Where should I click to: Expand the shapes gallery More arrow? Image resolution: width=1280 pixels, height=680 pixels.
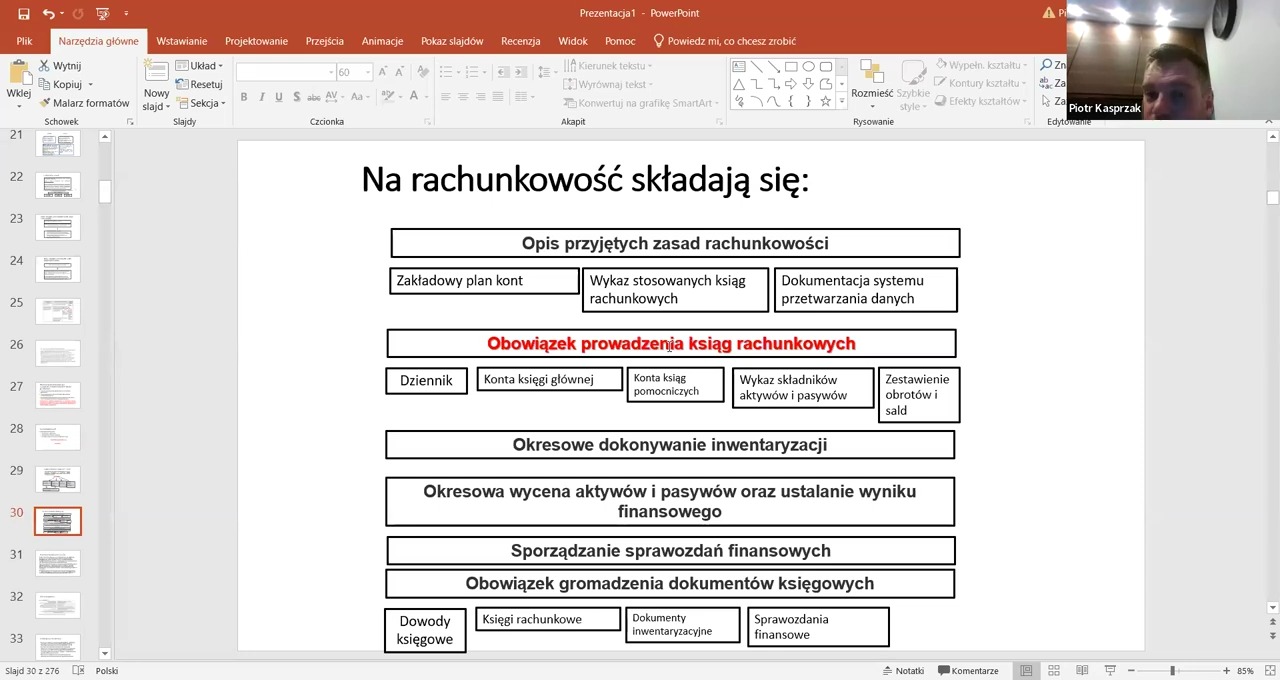tap(842, 102)
